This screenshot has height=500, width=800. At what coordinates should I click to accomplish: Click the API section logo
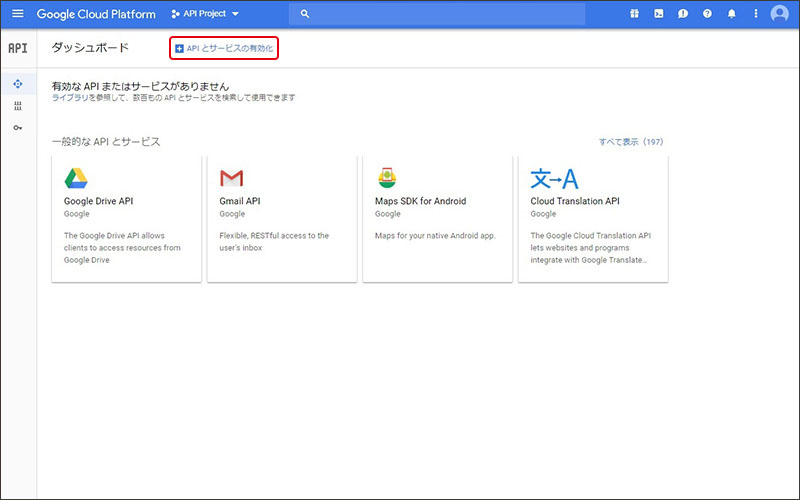click(x=18, y=48)
